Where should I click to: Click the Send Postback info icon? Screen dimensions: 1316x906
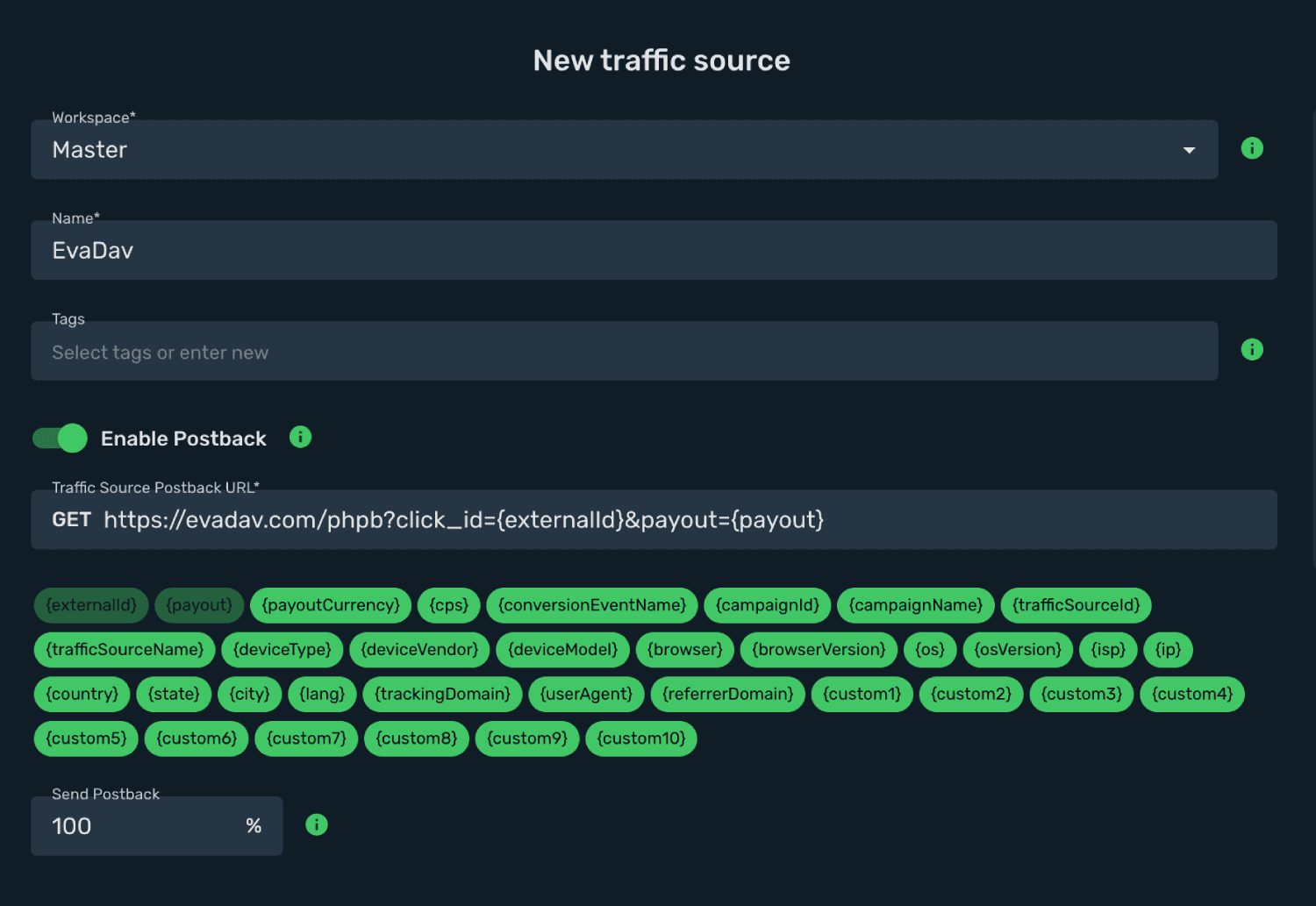coord(317,824)
